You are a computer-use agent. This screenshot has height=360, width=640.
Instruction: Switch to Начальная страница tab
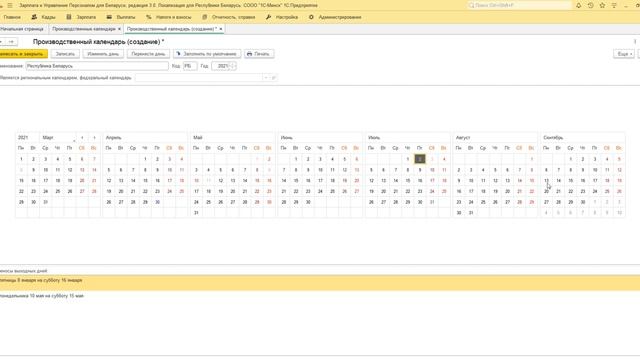tap(22, 29)
